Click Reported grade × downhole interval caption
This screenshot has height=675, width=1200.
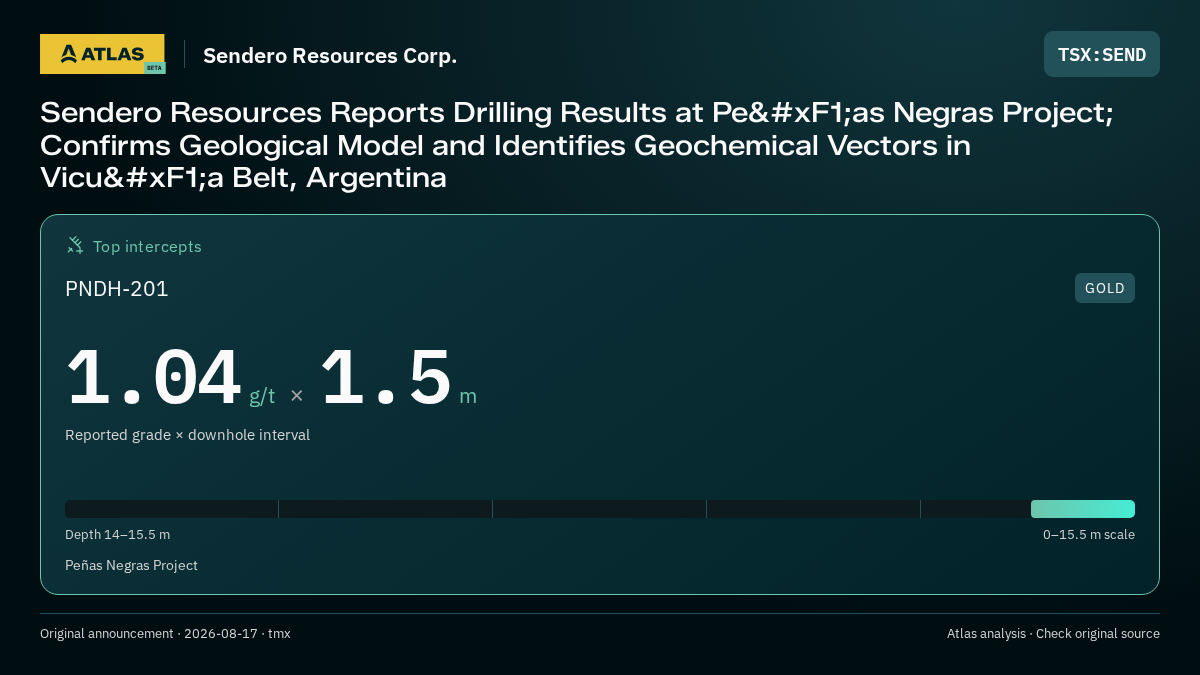pyautogui.click(x=187, y=435)
